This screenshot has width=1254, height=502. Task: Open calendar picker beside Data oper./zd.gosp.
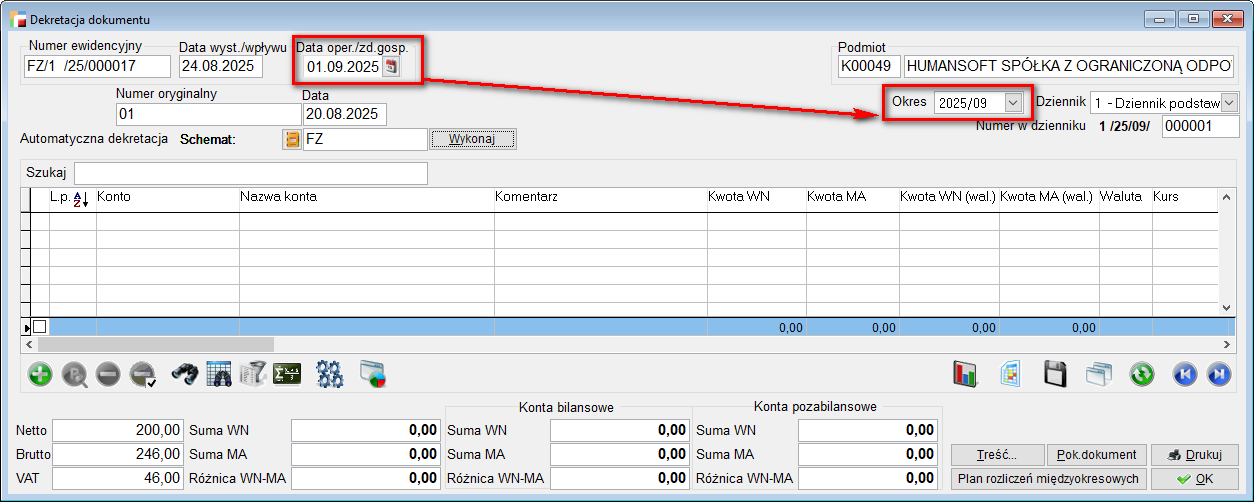[392, 67]
